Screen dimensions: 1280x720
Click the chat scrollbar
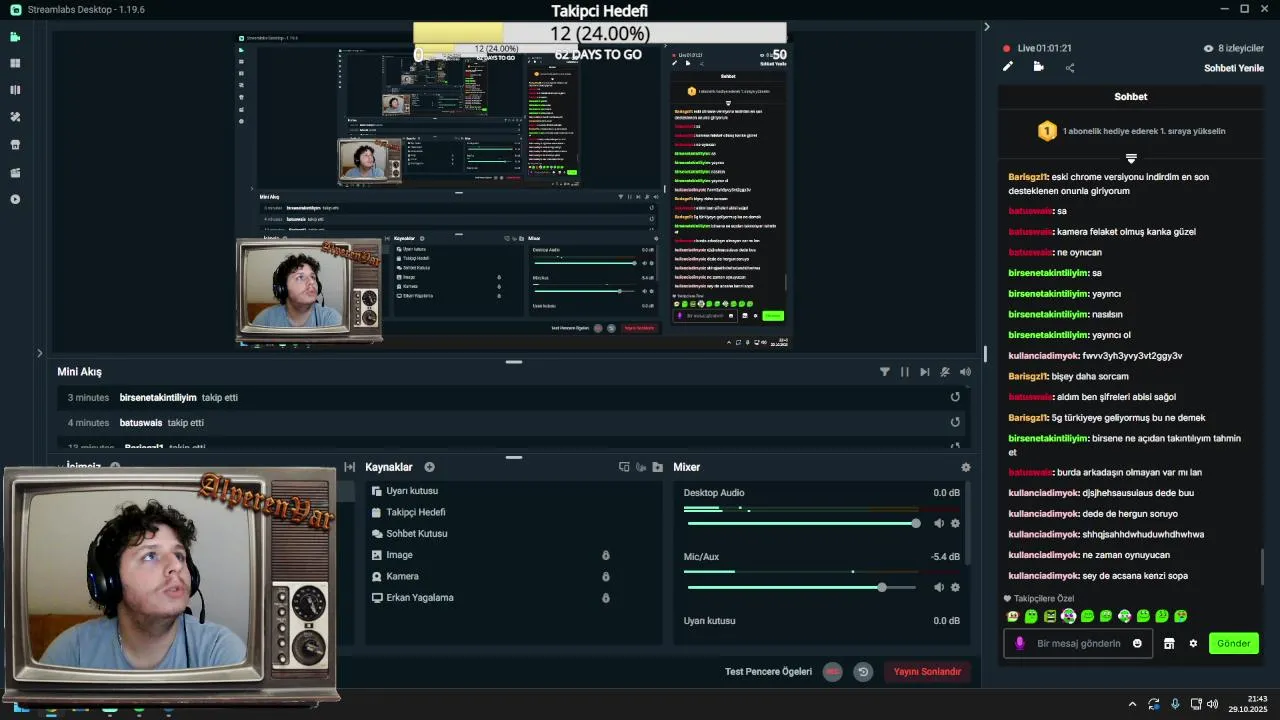tap(1262, 567)
